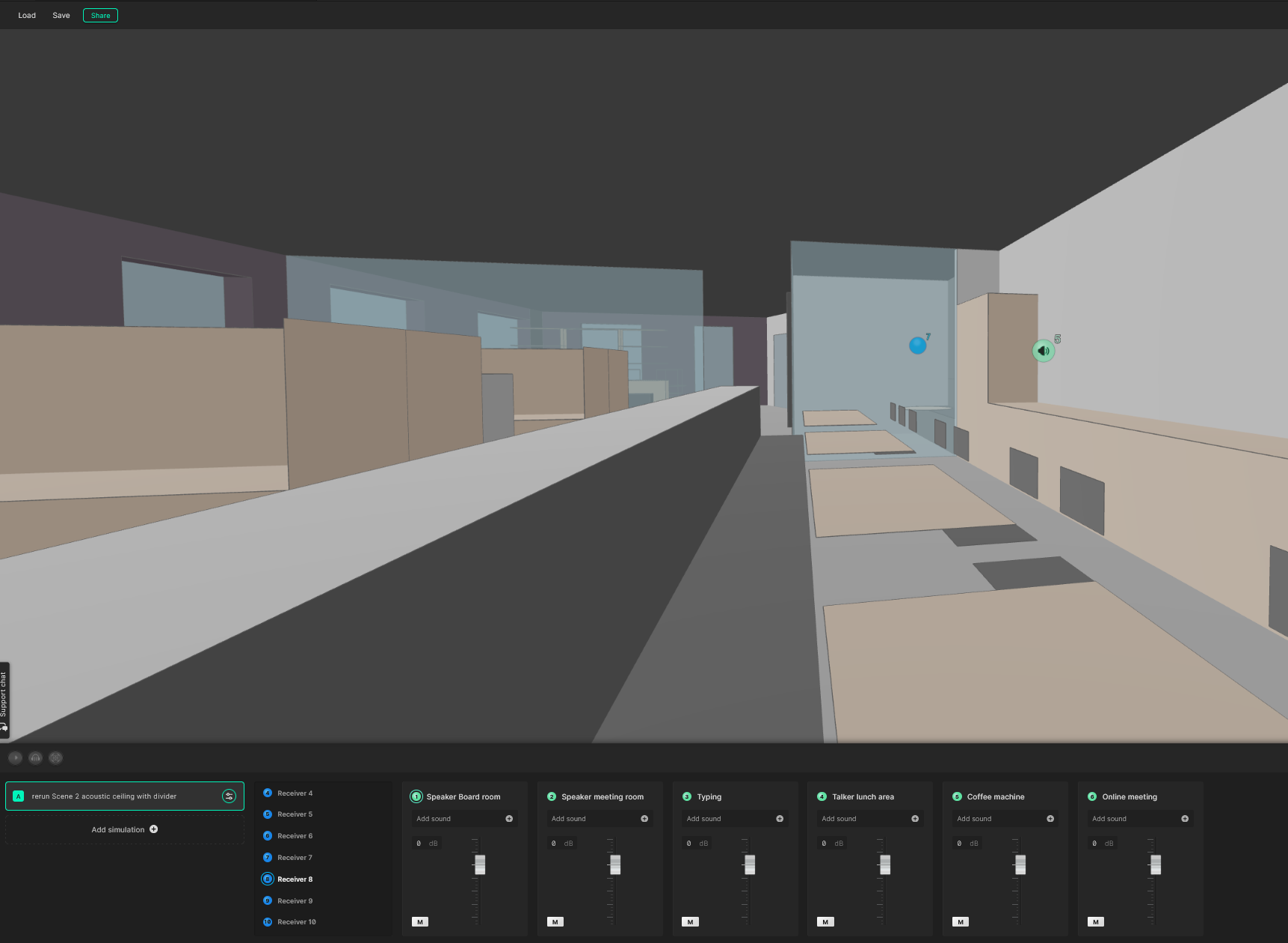The height and width of the screenshot is (943, 1288).
Task: Mute the Speaker Board room source
Action: click(420, 922)
